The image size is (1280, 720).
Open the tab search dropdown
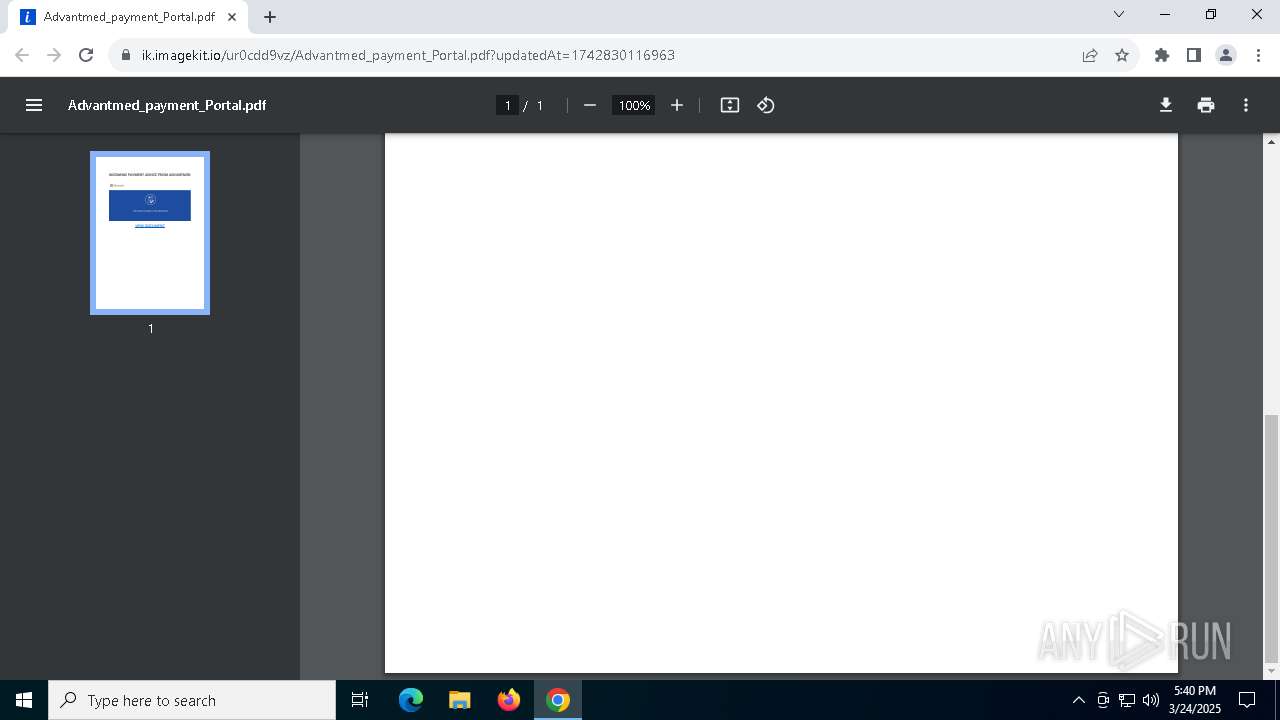[x=1119, y=14]
